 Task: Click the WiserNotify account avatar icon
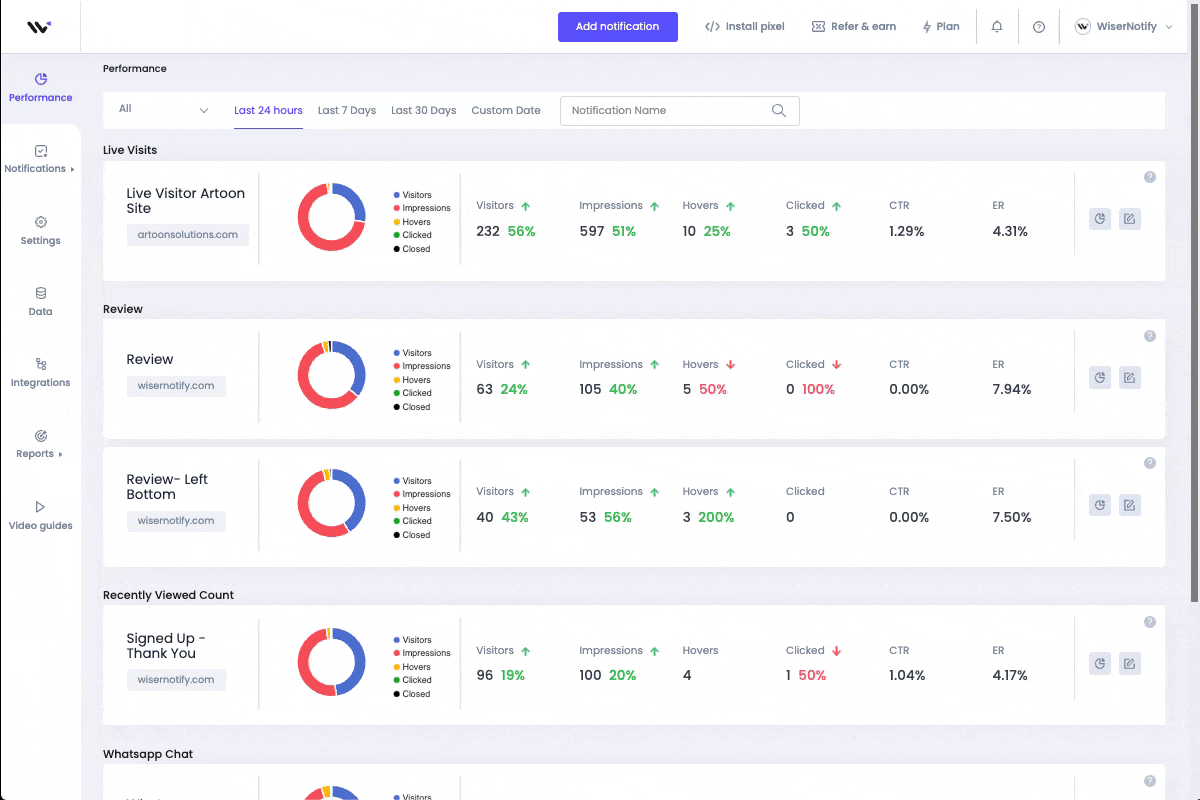[1083, 27]
